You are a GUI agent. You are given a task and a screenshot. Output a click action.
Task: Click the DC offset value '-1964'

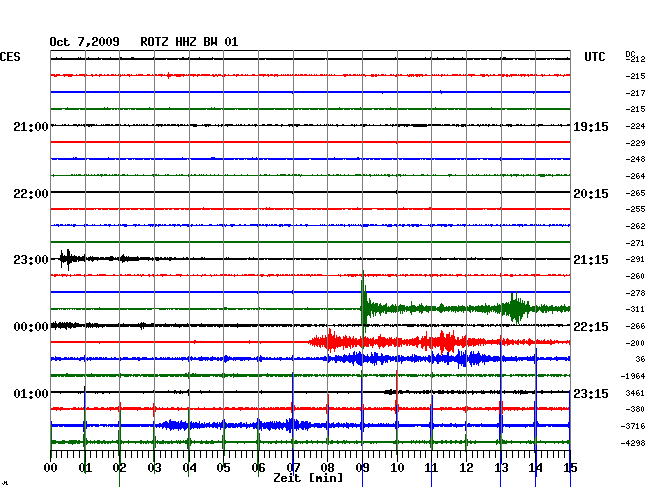tap(633, 376)
